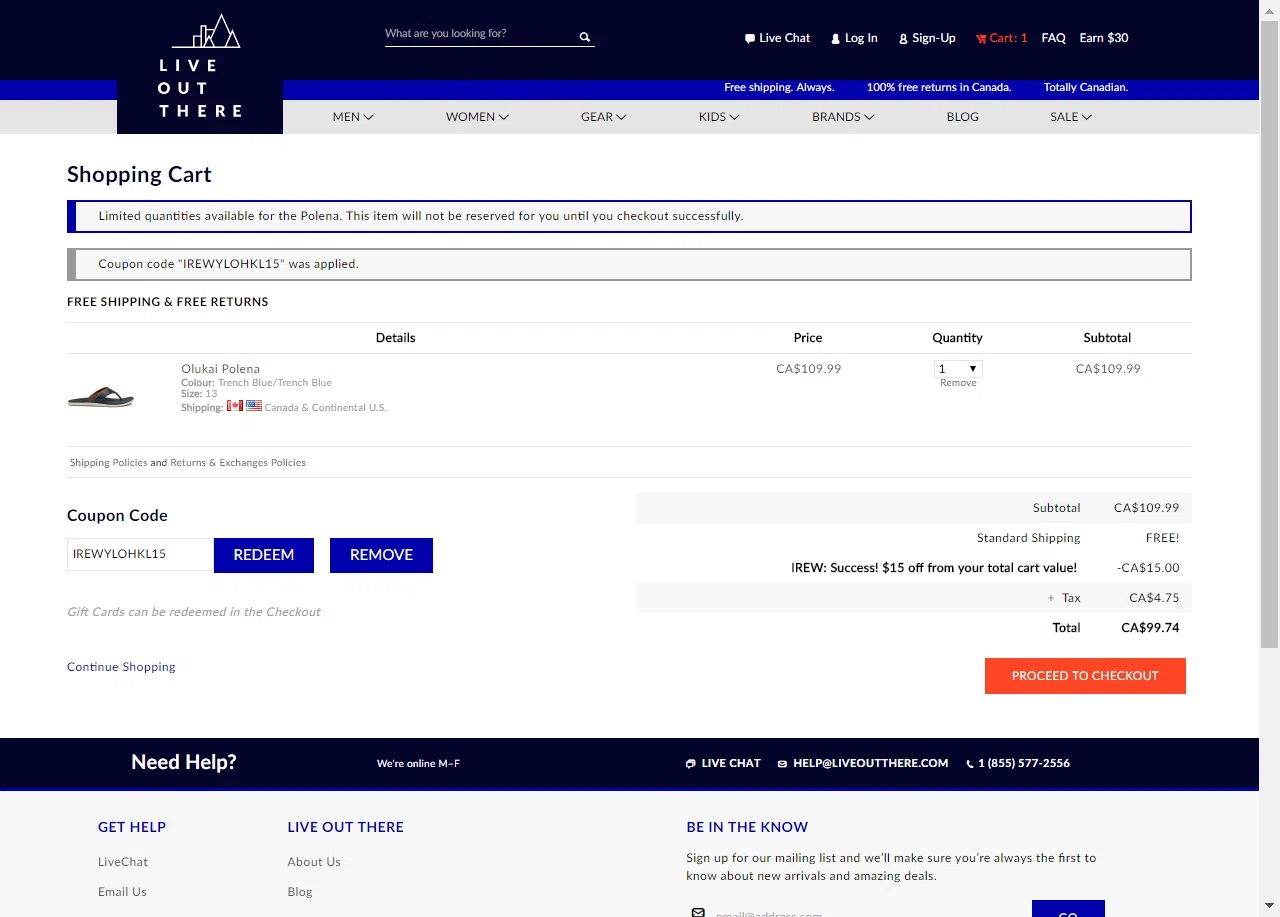
Task: Open the KIDS menu dropdown
Action: (719, 117)
